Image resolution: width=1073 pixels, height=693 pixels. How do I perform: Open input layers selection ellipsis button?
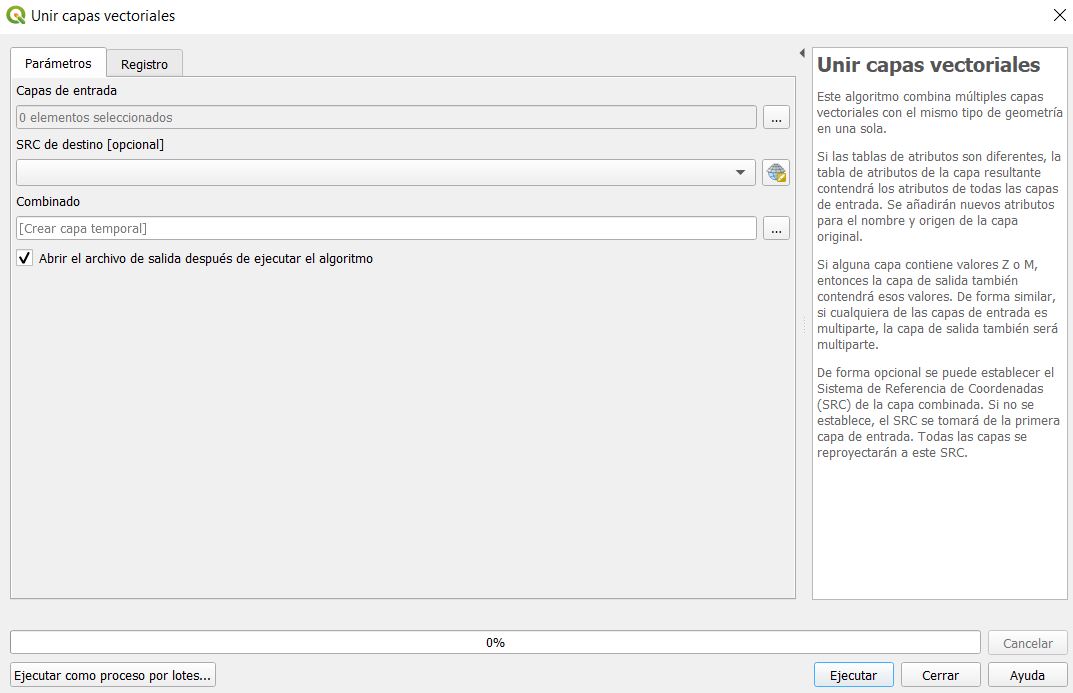pyautogui.click(x=776, y=118)
